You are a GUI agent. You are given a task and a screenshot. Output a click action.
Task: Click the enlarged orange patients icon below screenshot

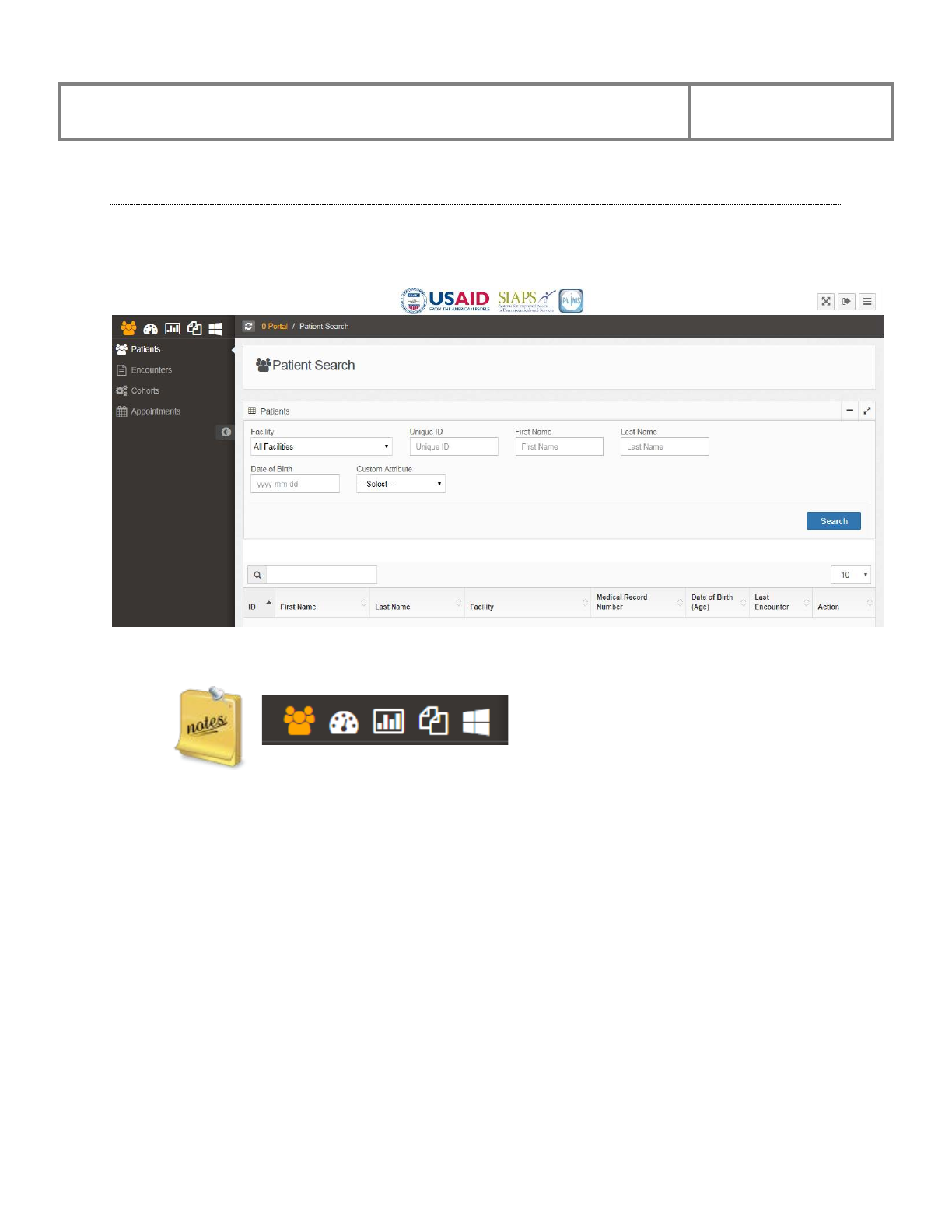[x=299, y=720]
